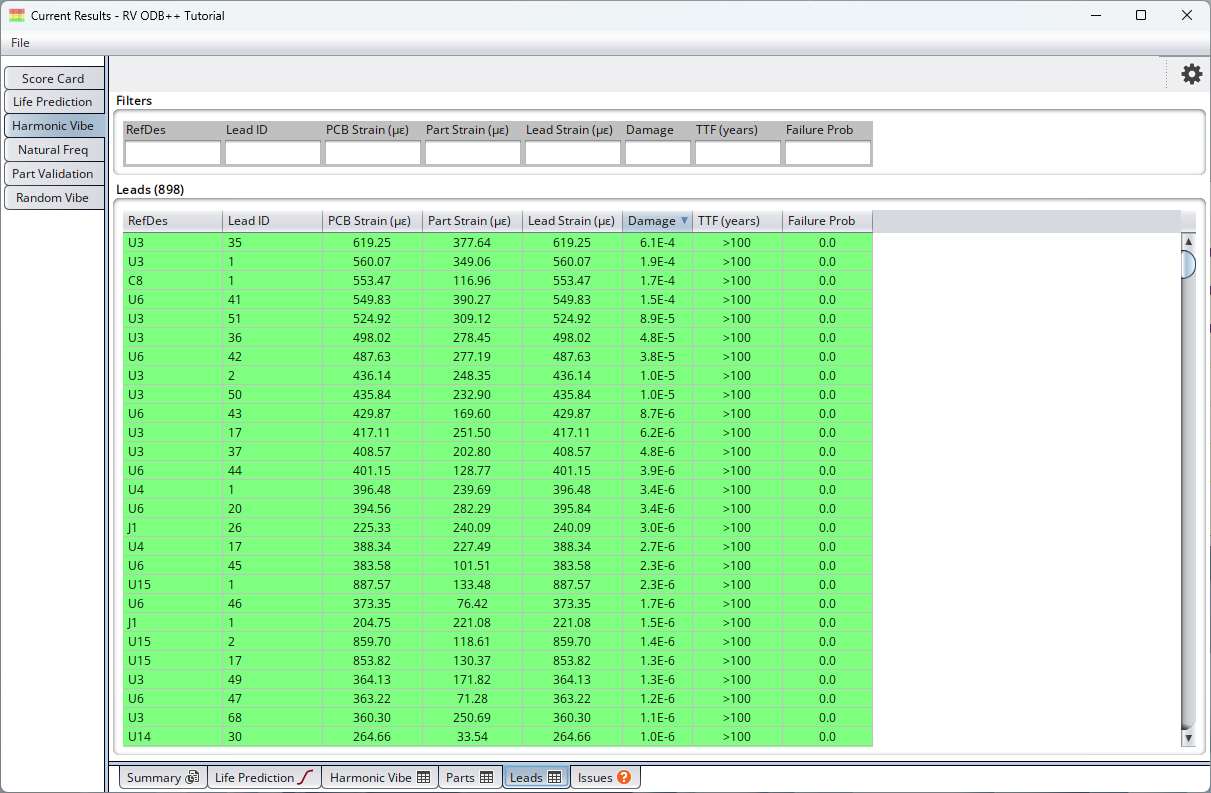Open the File menu
1211x793 pixels.
coord(20,43)
